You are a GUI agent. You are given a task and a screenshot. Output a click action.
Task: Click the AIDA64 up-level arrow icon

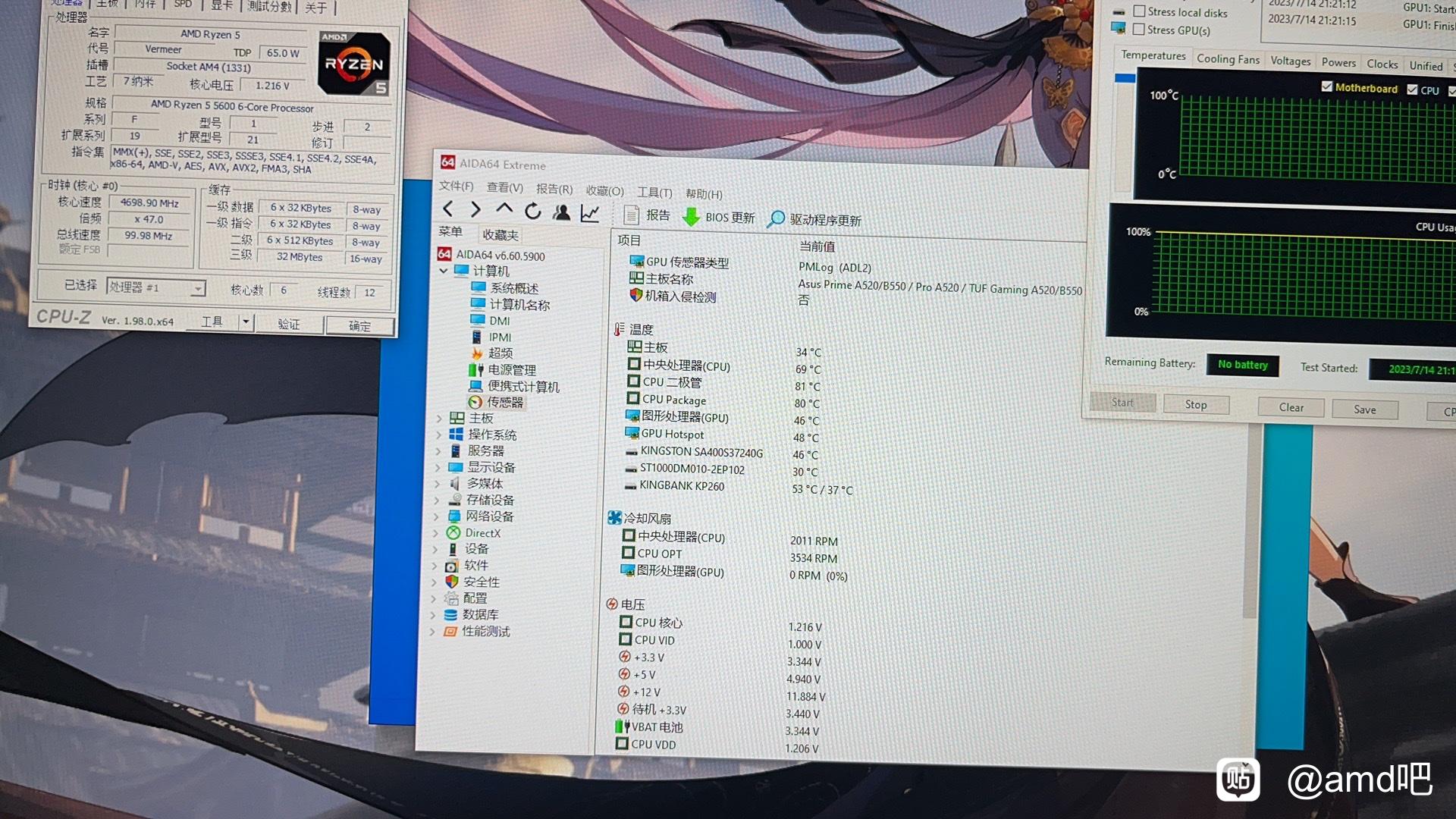pos(504,209)
